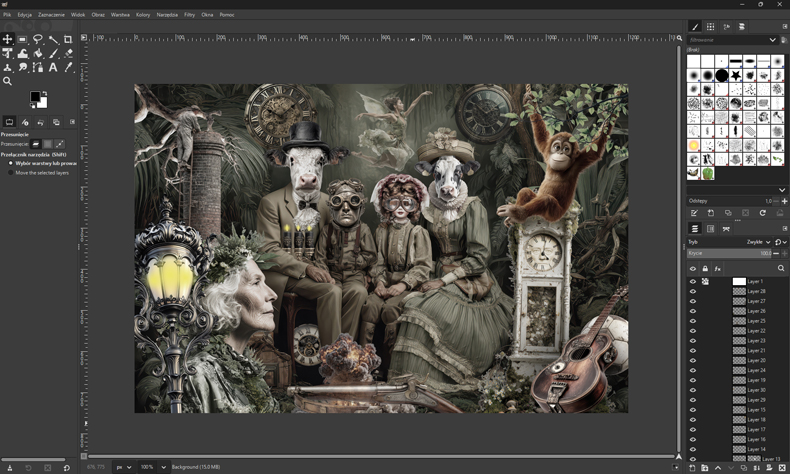Select the Move tool in toolbox

[x=8, y=39]
